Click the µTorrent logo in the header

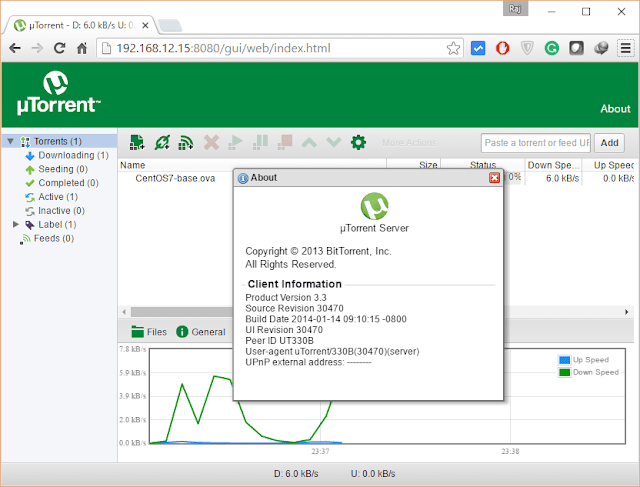coord(58,93)
